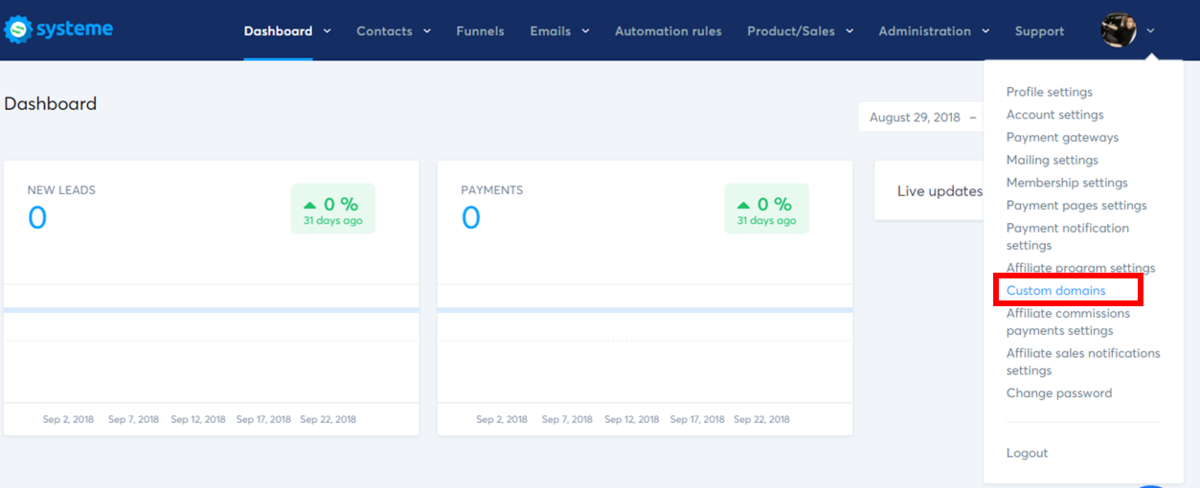Click the Payments count value 0
Image resolution: width=1200 pixels, height=488 pixels.
coord(471,218)
